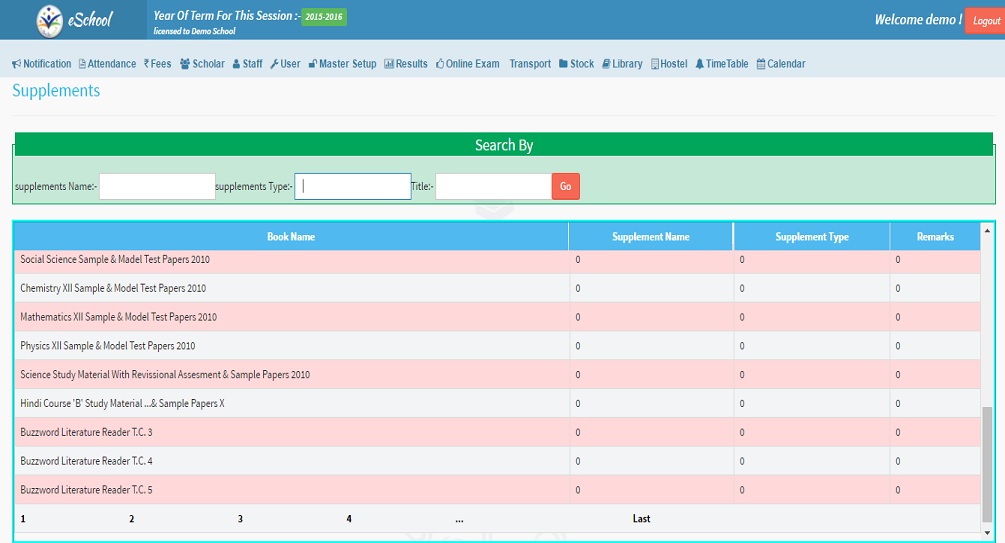Go to the Staff section
The height and width of the screenshot is (543, 1005).
(247, 64)
